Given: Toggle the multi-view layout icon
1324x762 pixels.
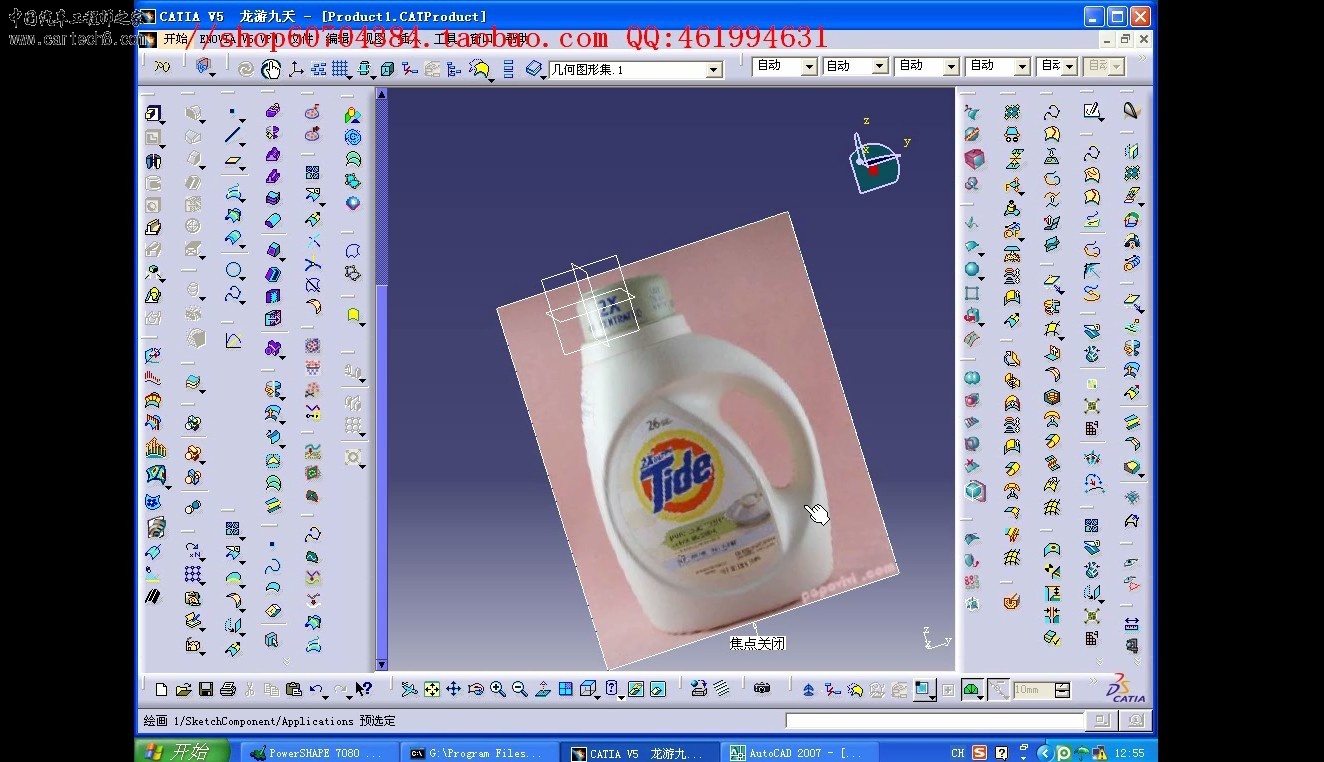Looking at the screenshot, I should point(565,689).
